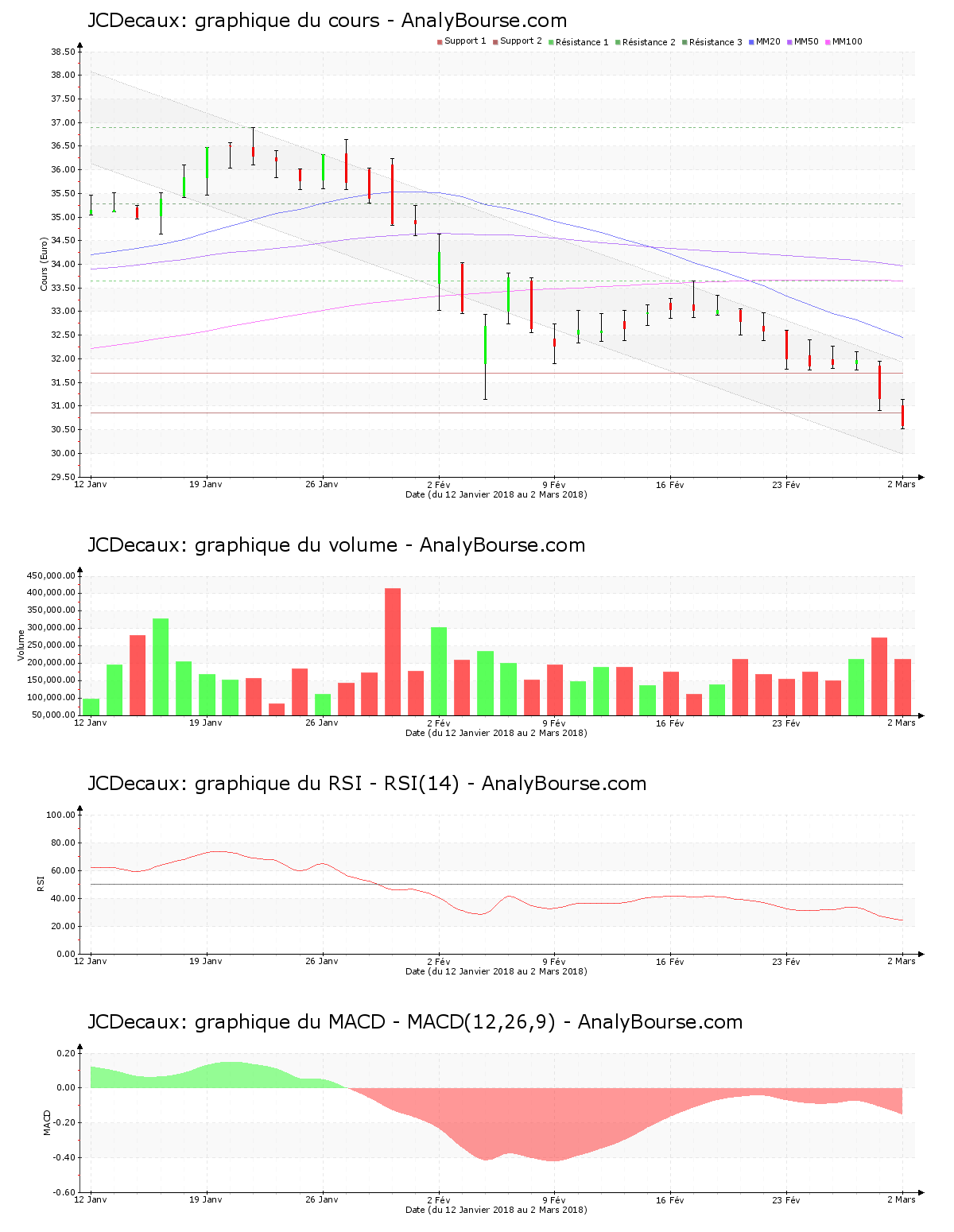954x1232 pixels.
Task: Click the '-0.40' MACD axis value
Action: pos(65,1157)
